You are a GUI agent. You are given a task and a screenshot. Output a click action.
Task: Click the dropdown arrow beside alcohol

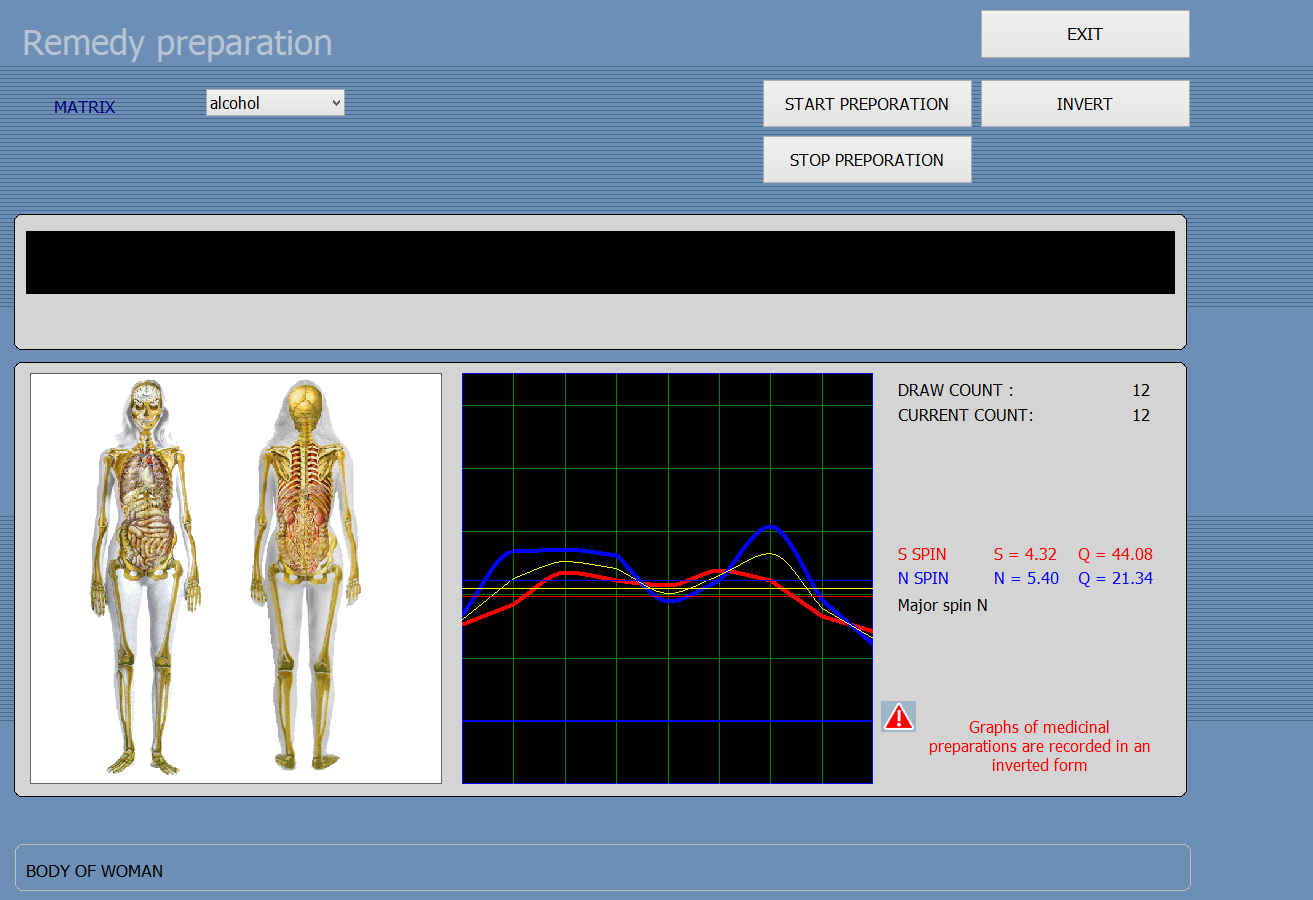click(x=335, y=102)
